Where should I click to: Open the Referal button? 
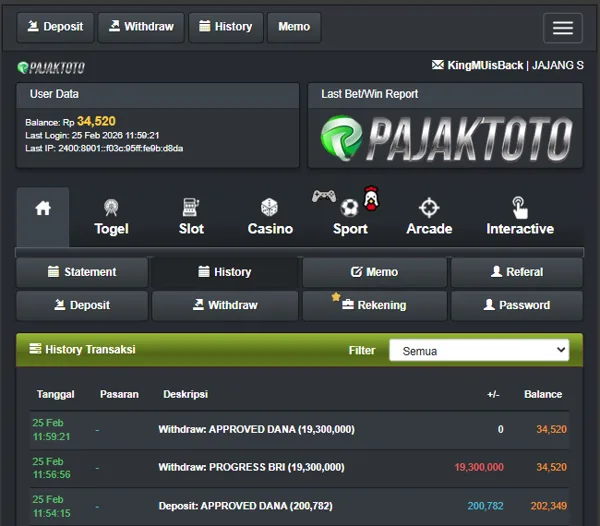[x=517, y=272]
